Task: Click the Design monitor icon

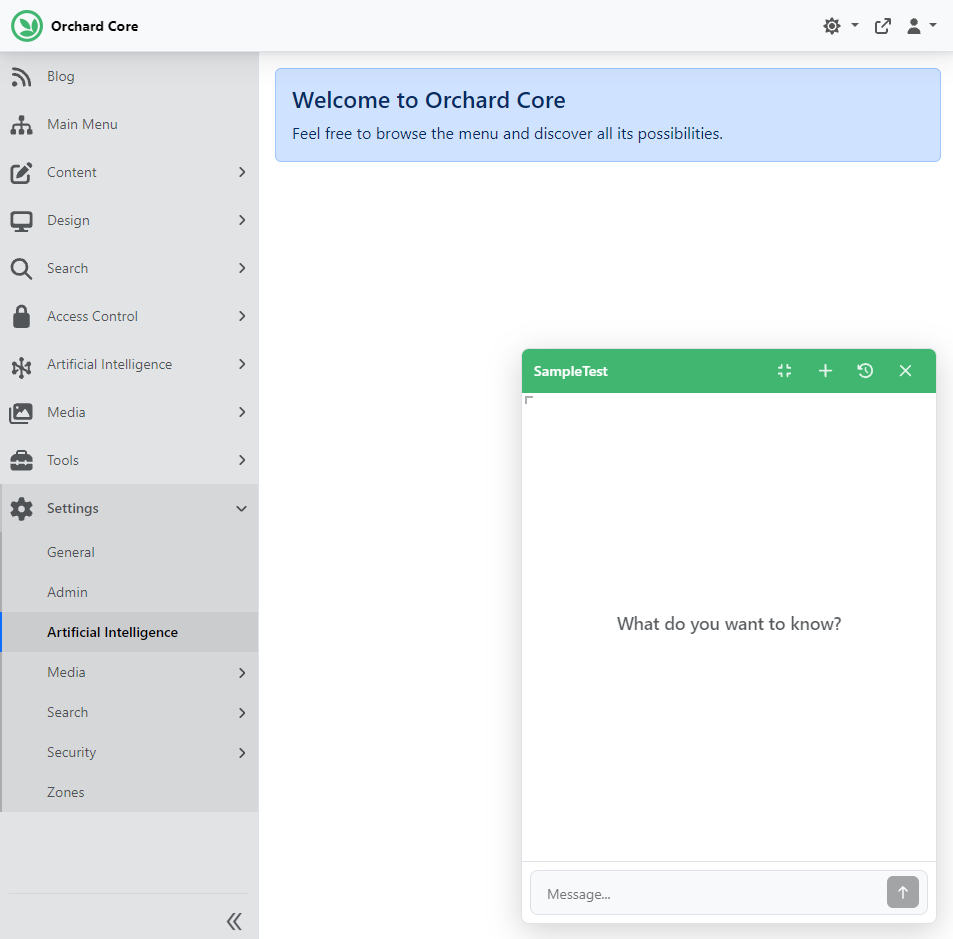Action: pyautogui.click(x=21, y=221)
